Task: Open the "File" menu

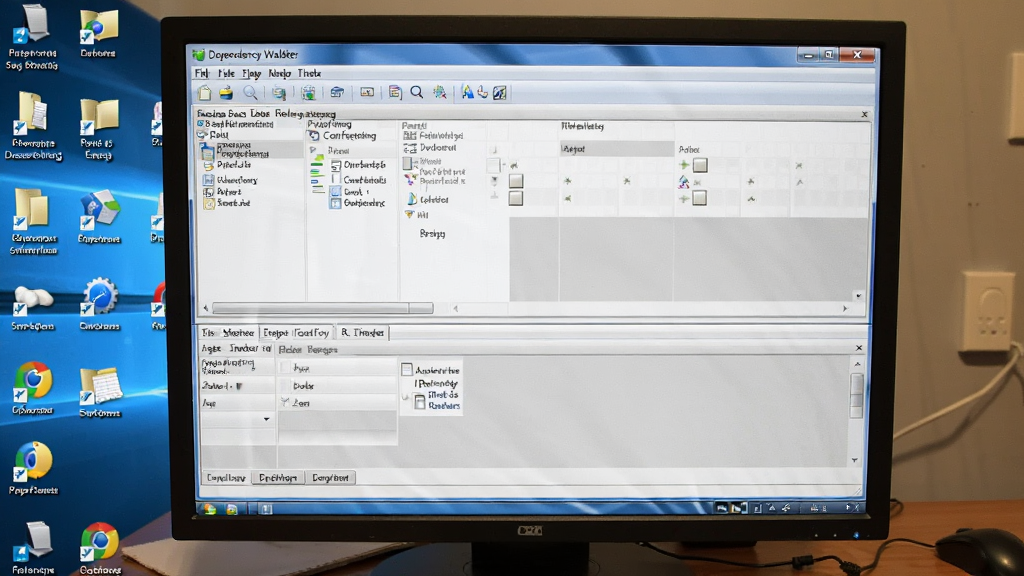Action: pos(226,74)
